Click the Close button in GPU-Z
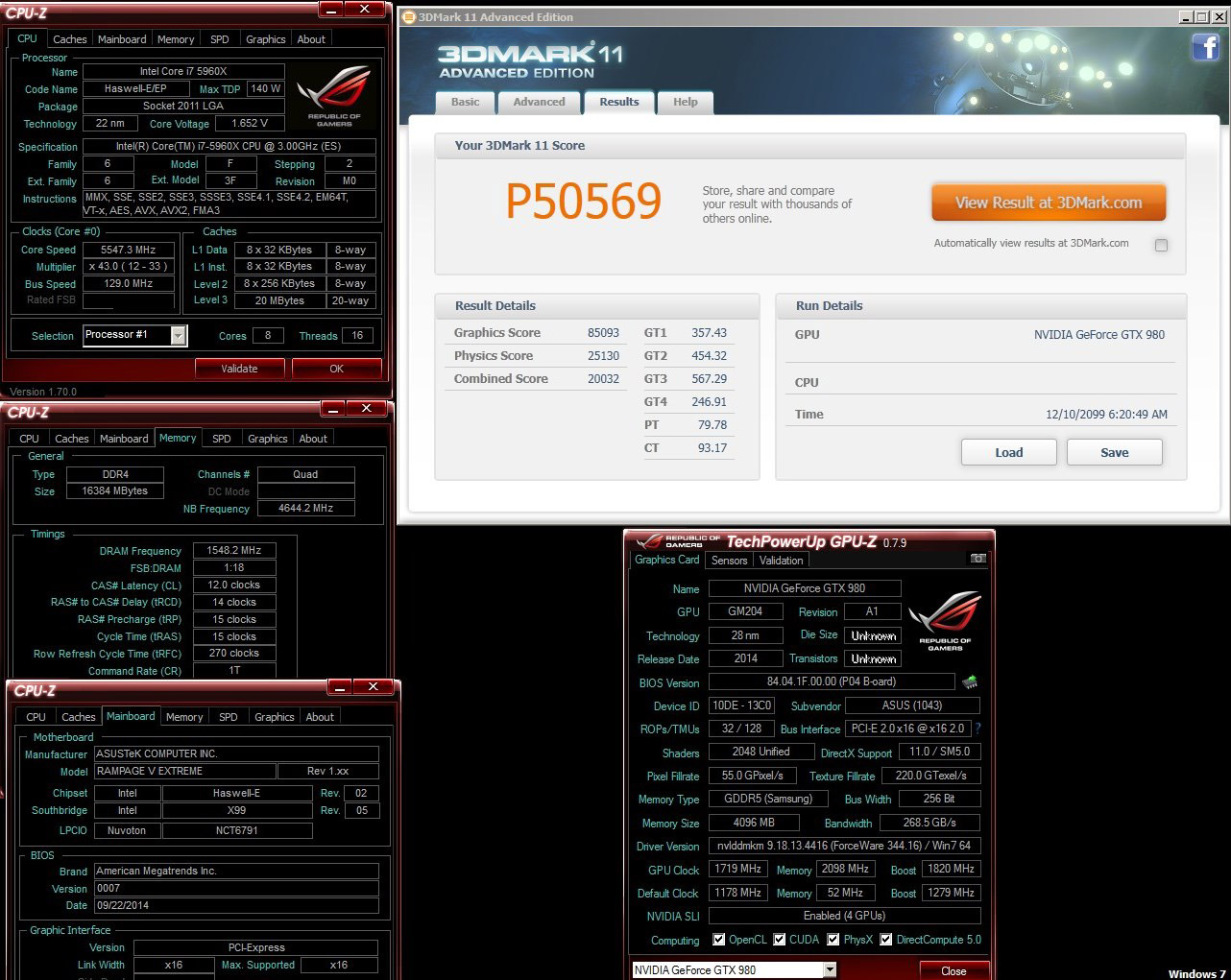Screen dimensions: 1231x980 [x=954, y=971]
